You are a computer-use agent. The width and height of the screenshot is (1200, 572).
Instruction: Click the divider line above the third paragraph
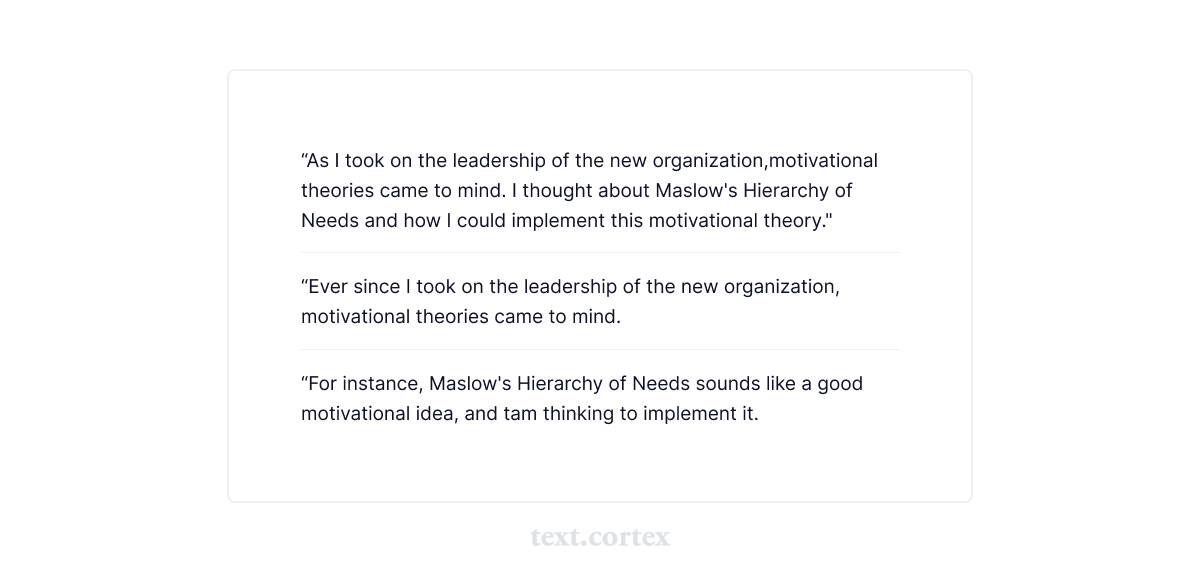[x=600, y=350]
